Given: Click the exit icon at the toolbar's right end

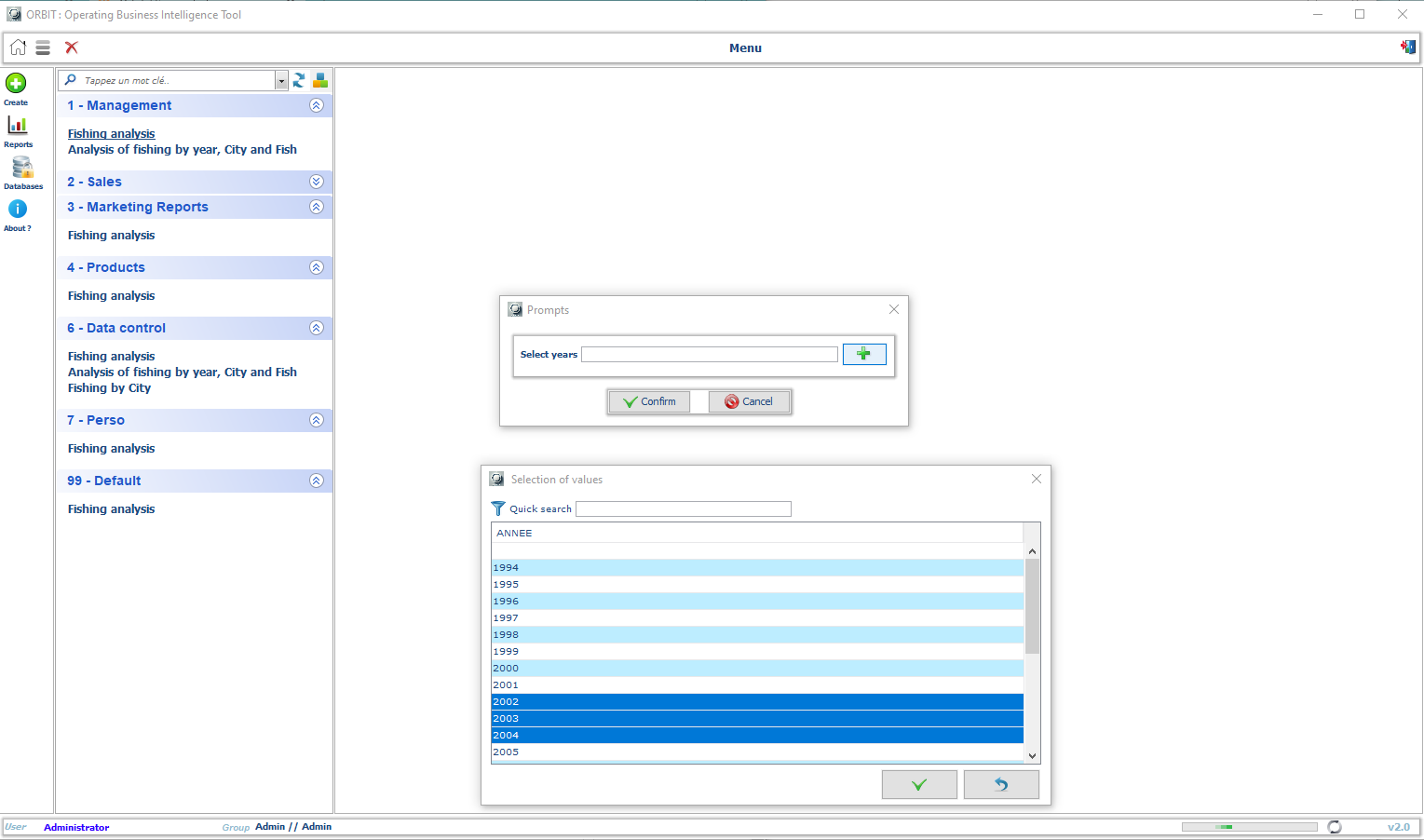Looking at the screenshot, I should click(x=1407, y=47).
